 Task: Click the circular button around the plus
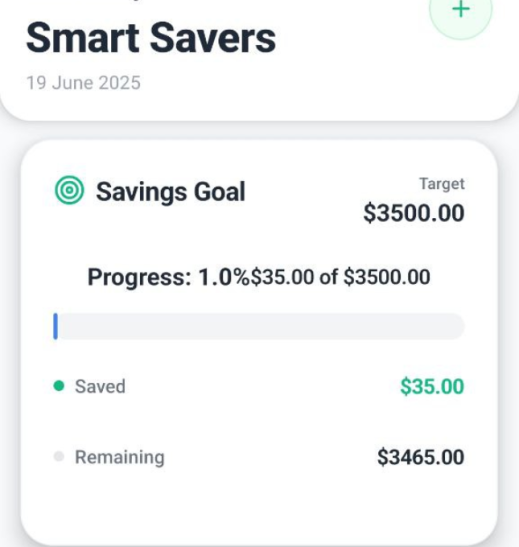461,12
